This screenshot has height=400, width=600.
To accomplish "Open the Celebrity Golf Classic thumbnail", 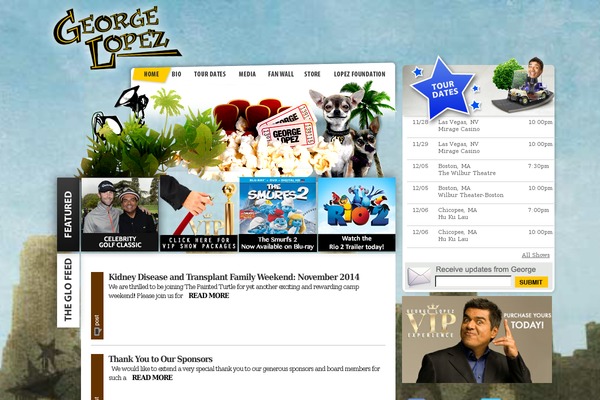I will pyautogui.click(x=120, y=214).
